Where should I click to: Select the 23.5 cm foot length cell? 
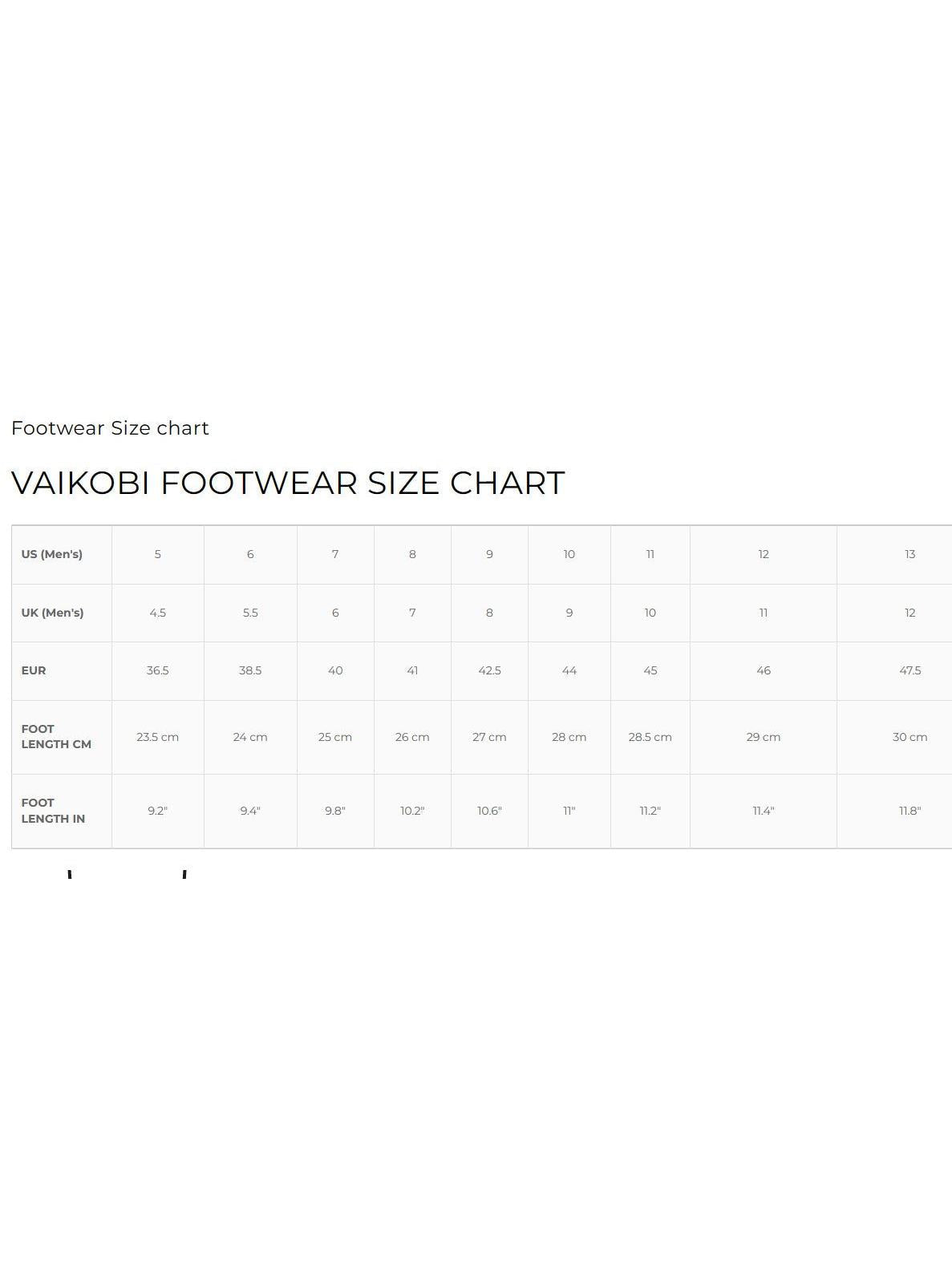point(157,737)
